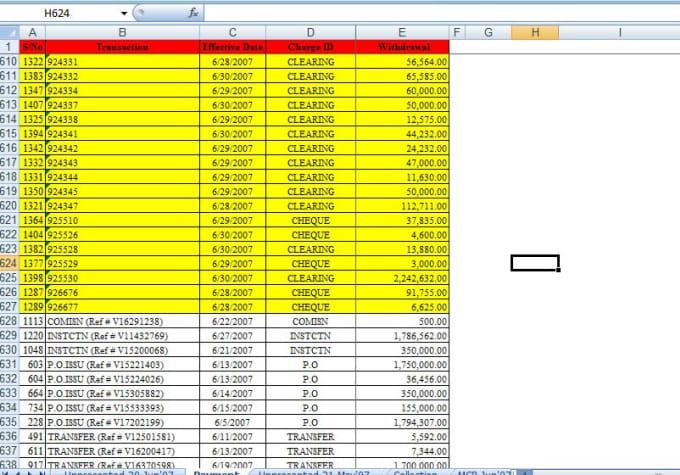Click withdrawal amount 11,630.00

(402, 177)
